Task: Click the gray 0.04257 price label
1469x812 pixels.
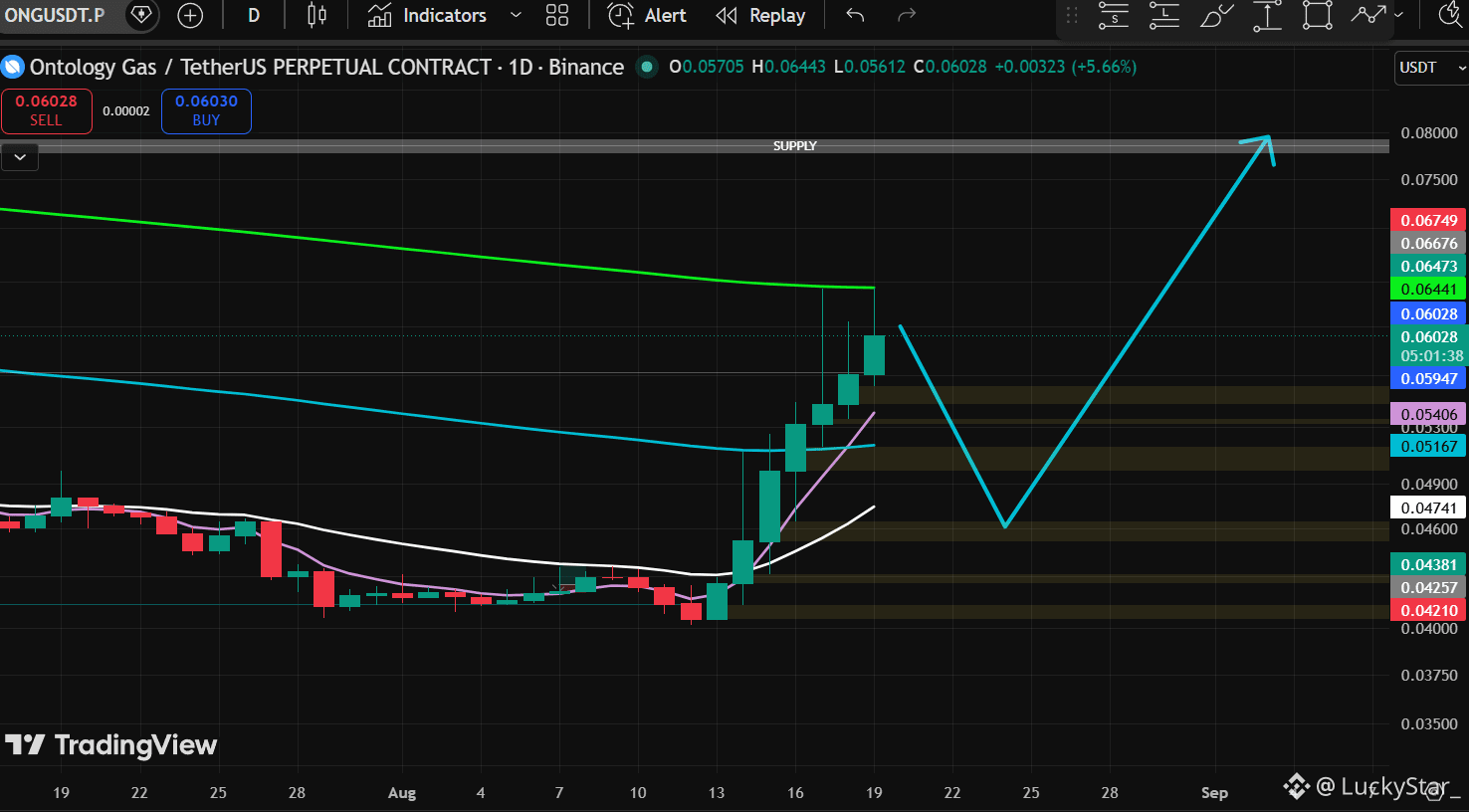Action: click(x=1428, y=588)
